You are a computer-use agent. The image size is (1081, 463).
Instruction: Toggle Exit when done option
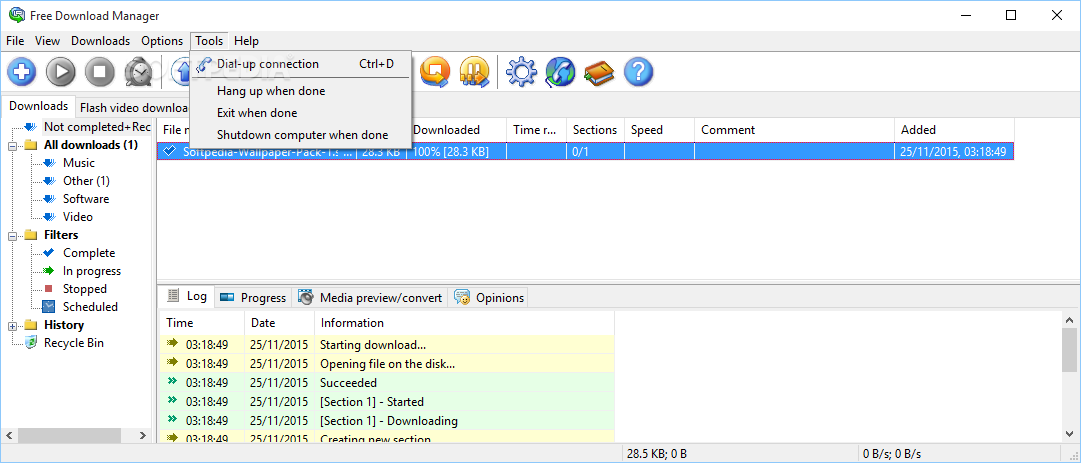(x=301, y=113)
